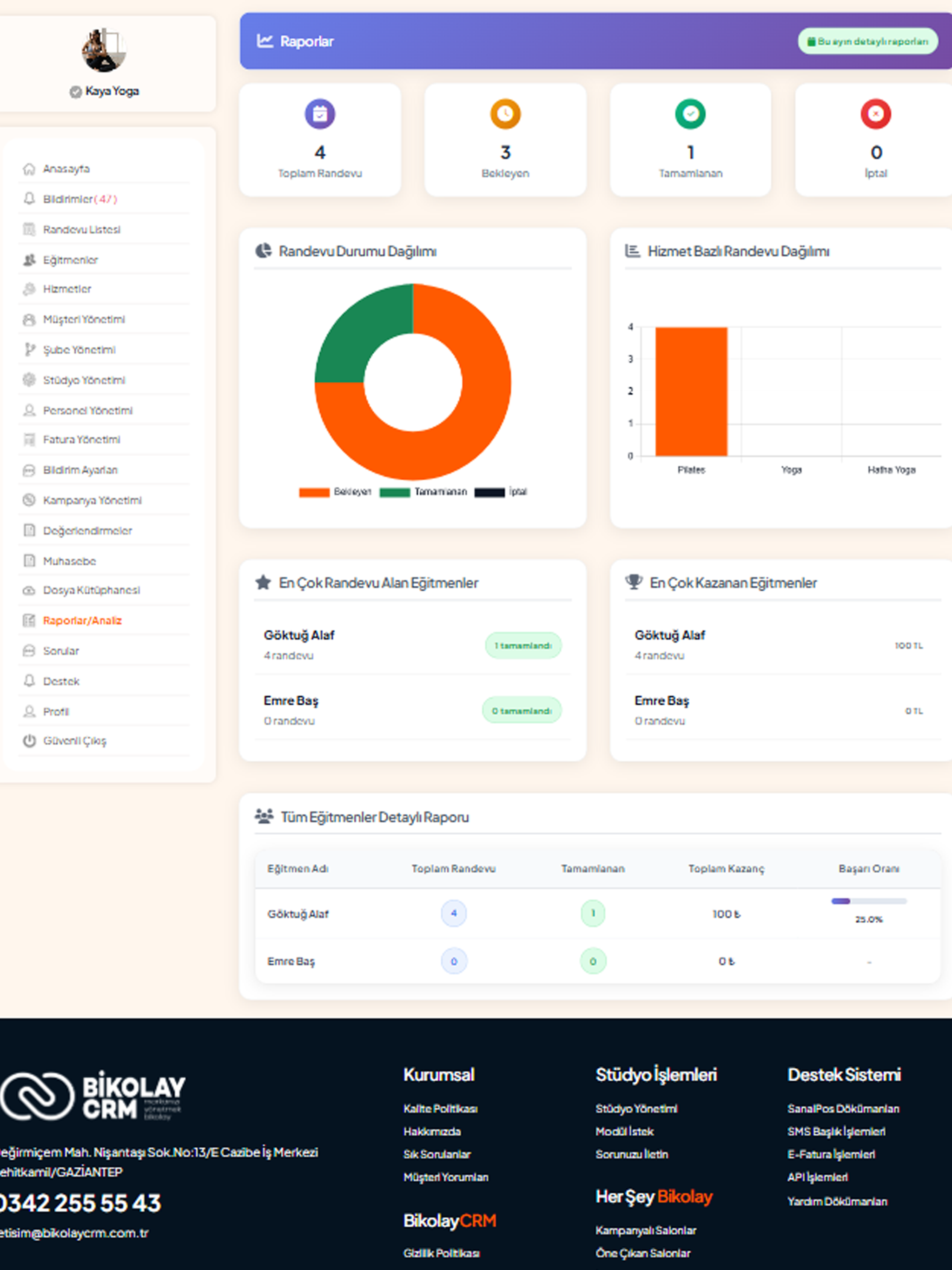Toggle Tamamlanan legend in donut chart
This screenshot has height=1270, width=952.
[423, 492]
